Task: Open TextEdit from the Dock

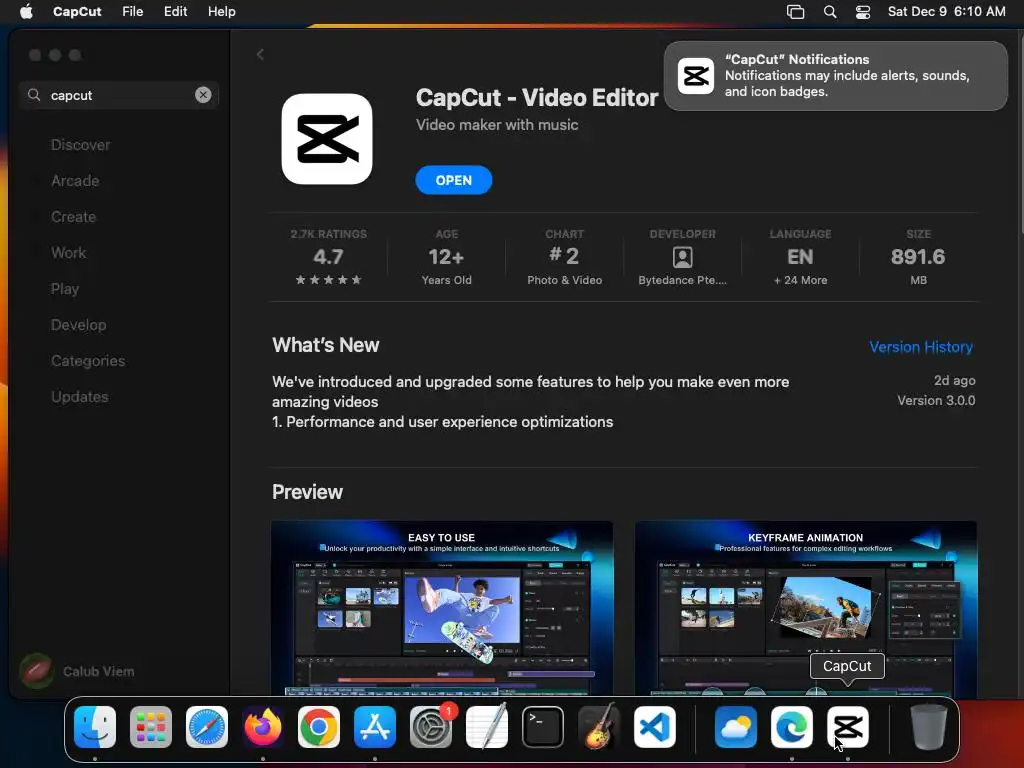Action: pos(487,727)
